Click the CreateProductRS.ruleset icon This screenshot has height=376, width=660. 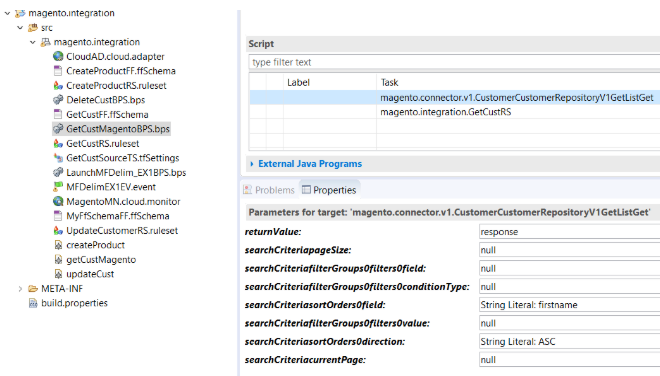(x=58, y=85)
